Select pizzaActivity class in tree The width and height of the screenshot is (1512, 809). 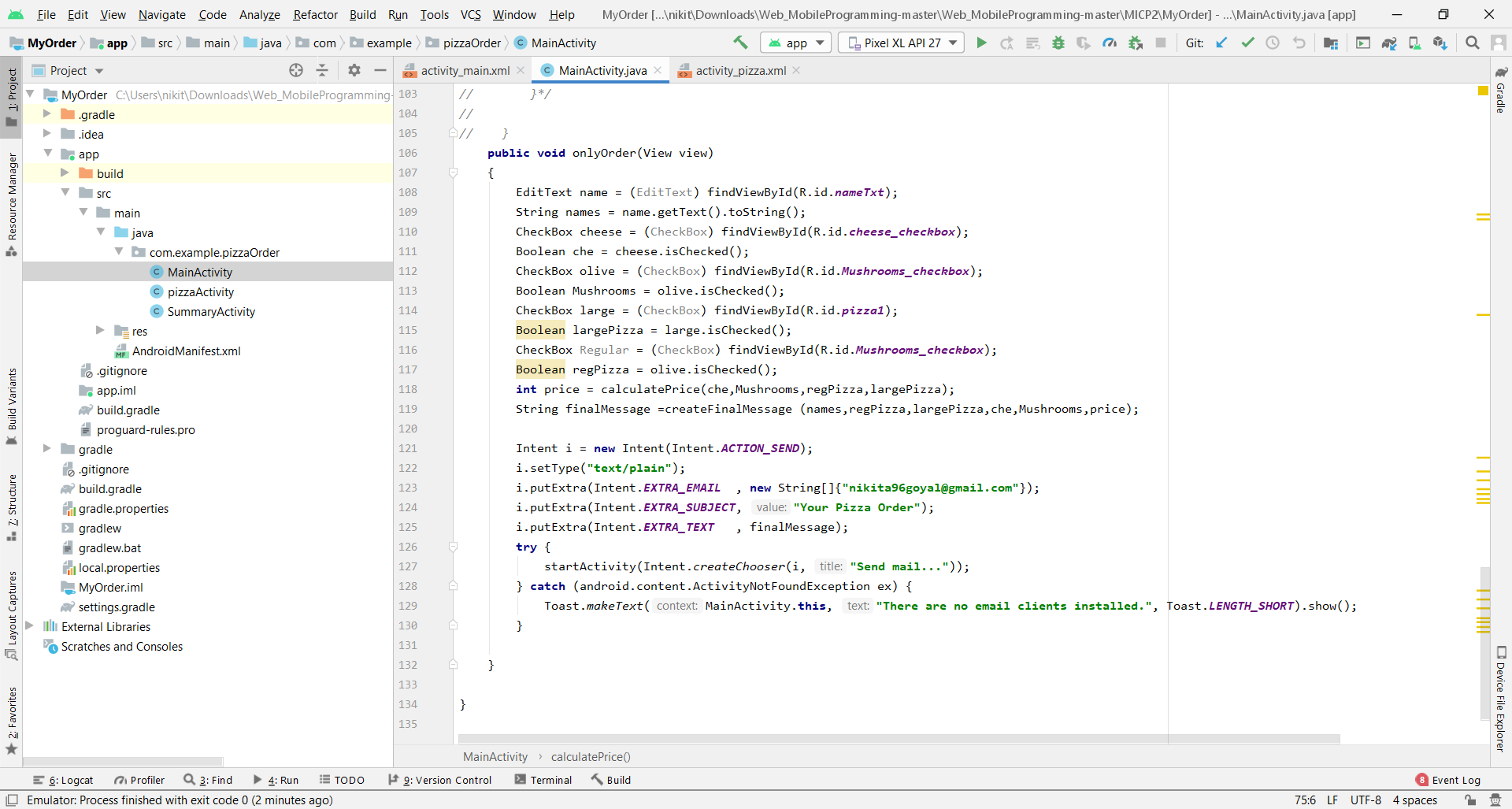coord(200,291)
